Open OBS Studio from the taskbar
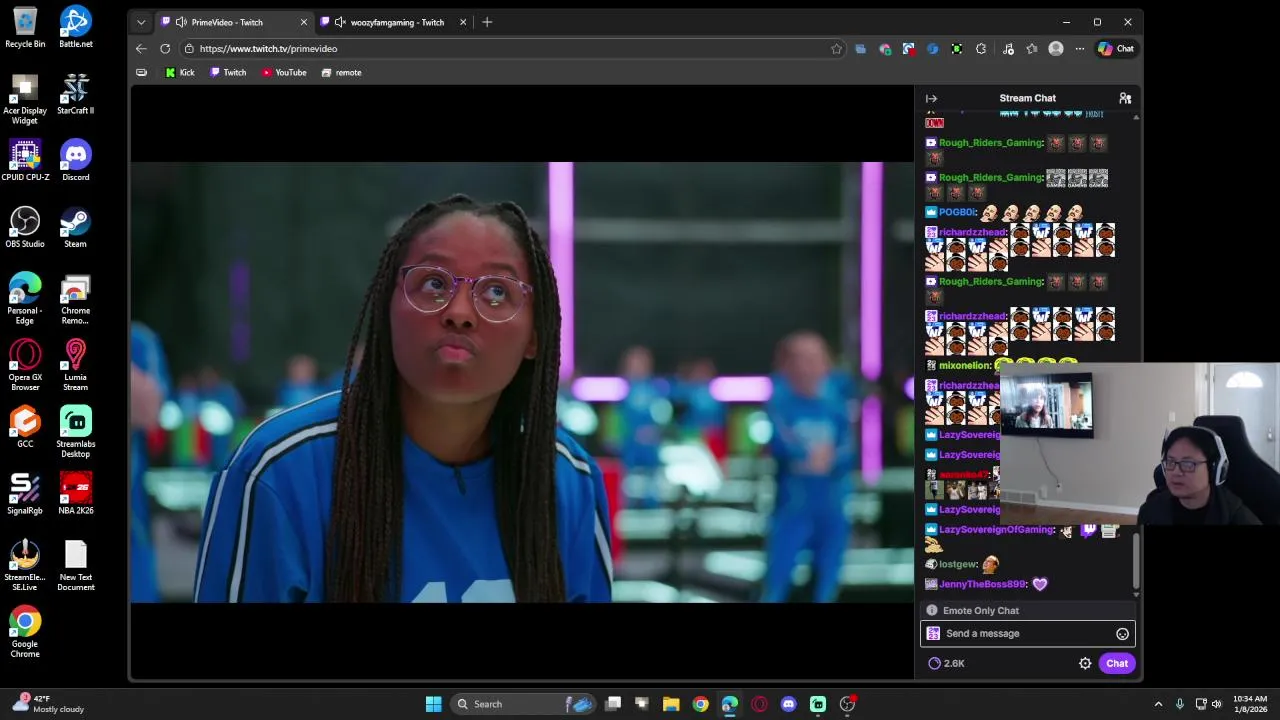The height and width of the screenshot is (720, 1280). [847, 704]
